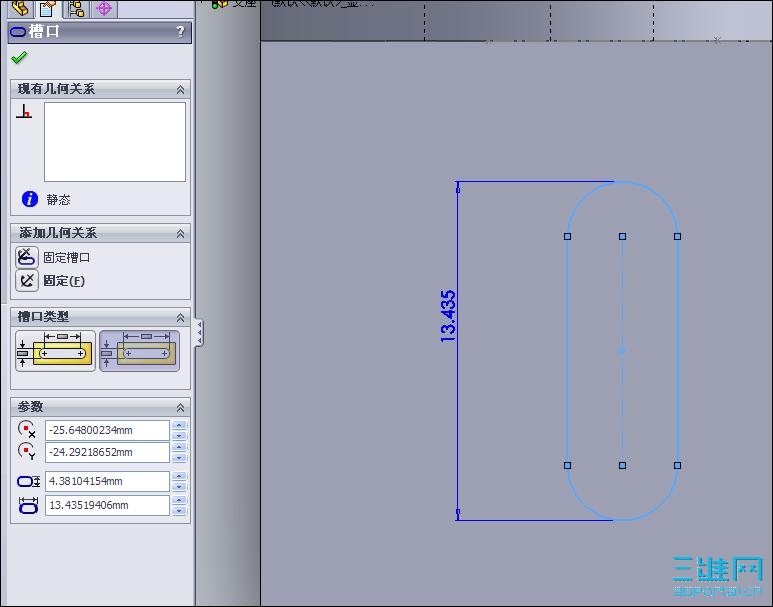Collapse the 槽口类型 section

(180, 318)
